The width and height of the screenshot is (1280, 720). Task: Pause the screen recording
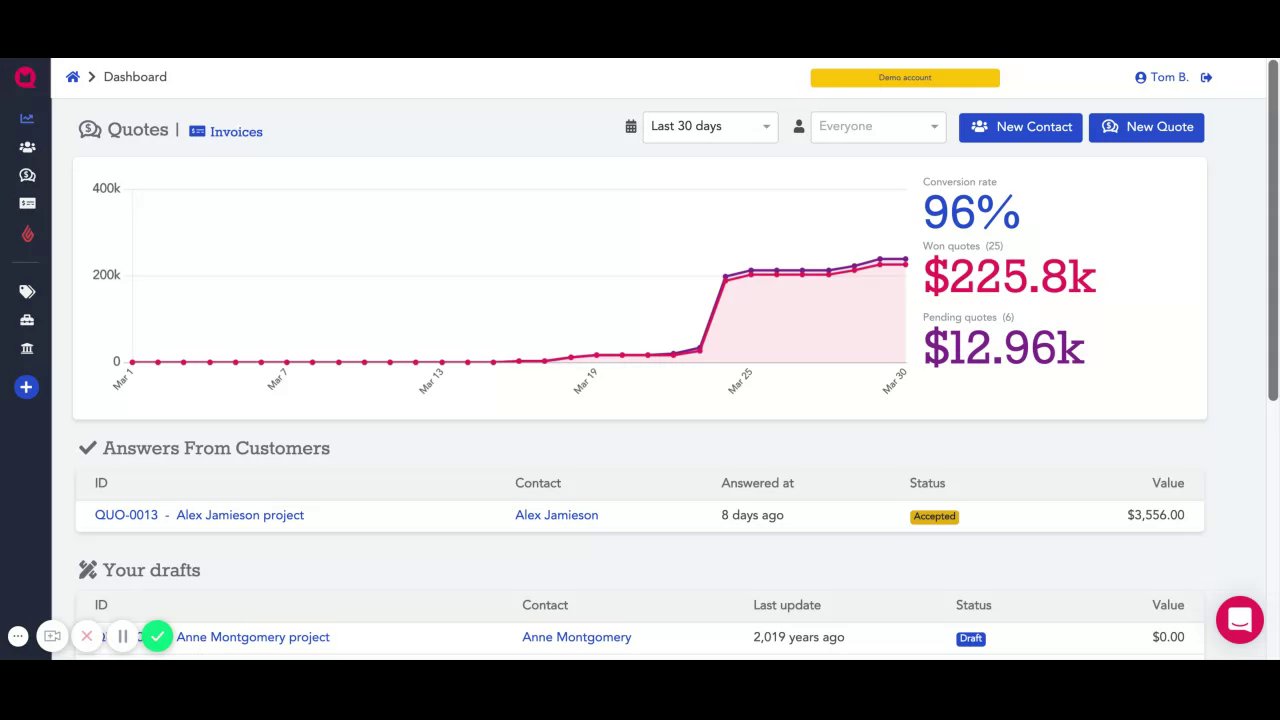tap(123, 636)
